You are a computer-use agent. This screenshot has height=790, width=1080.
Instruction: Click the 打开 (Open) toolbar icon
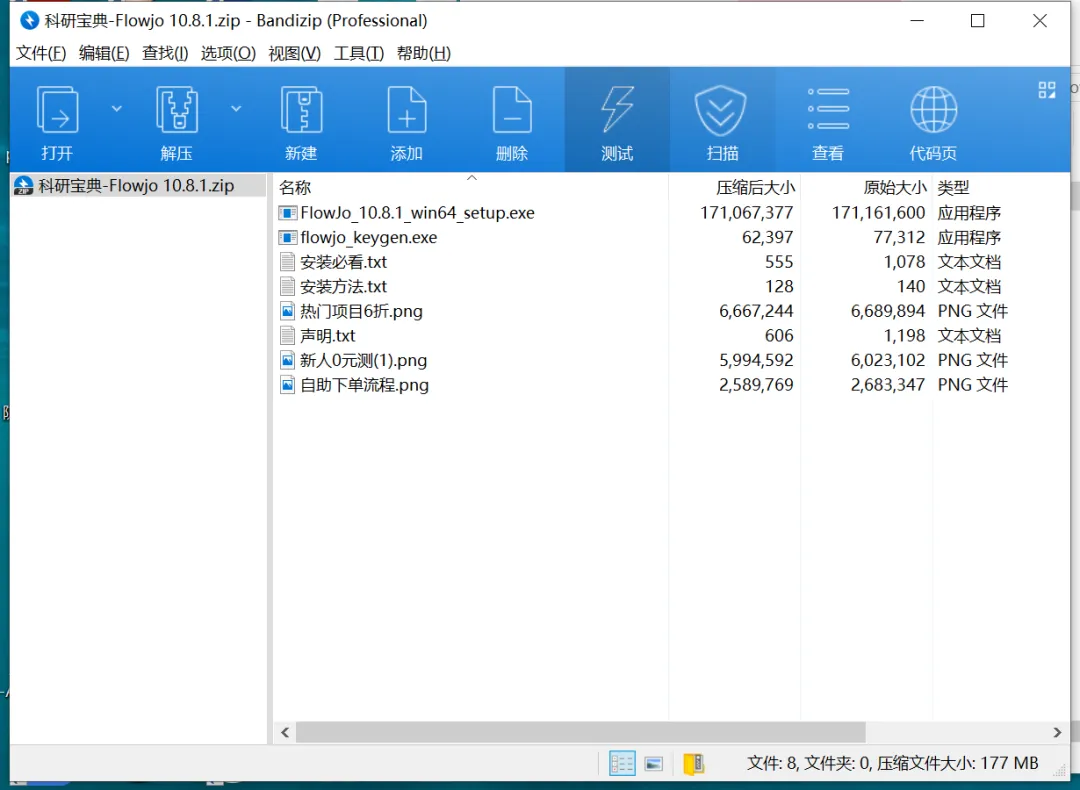click(57, 120)
